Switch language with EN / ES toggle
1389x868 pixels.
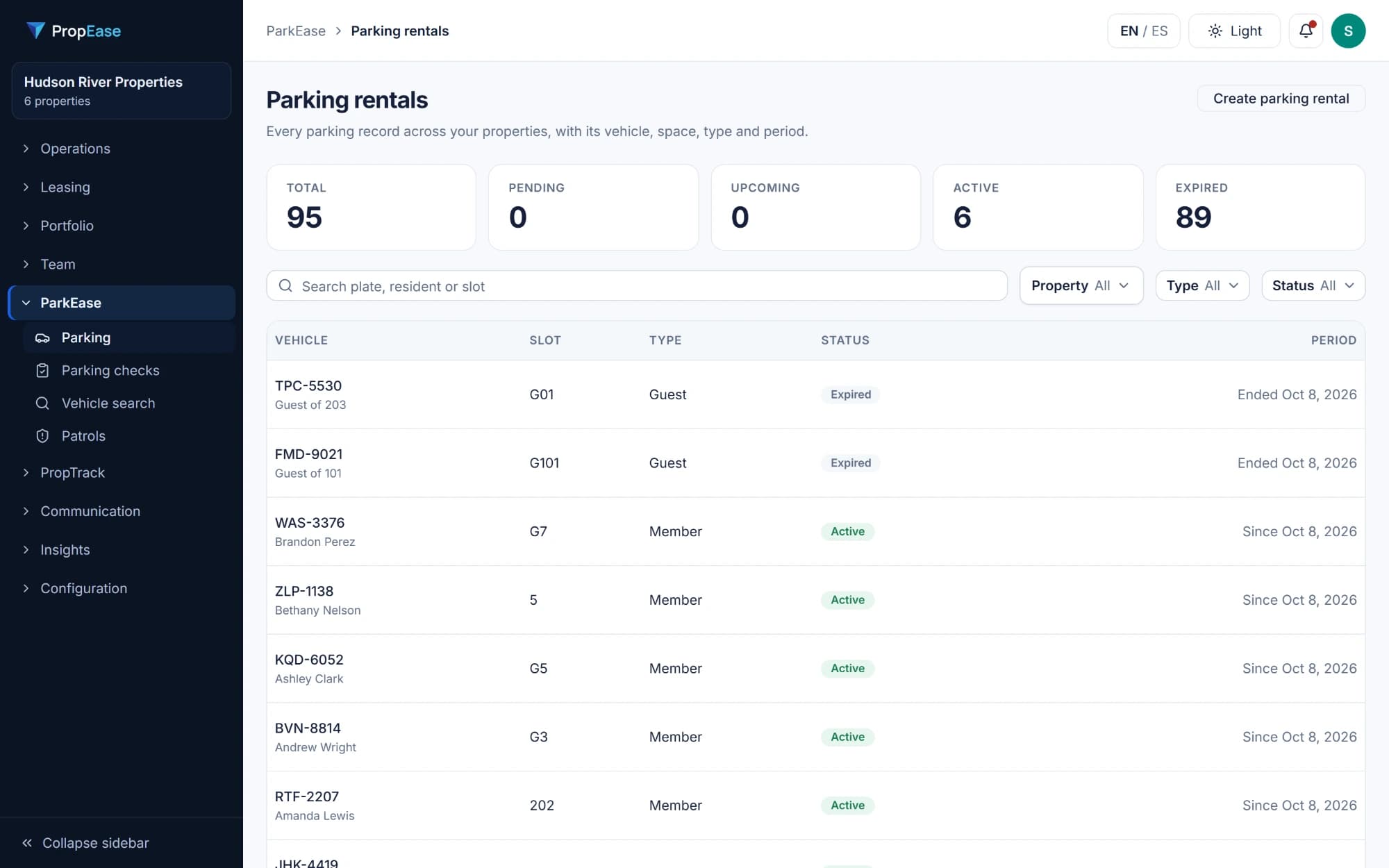pyautogui.click(x=1143, y=31)
